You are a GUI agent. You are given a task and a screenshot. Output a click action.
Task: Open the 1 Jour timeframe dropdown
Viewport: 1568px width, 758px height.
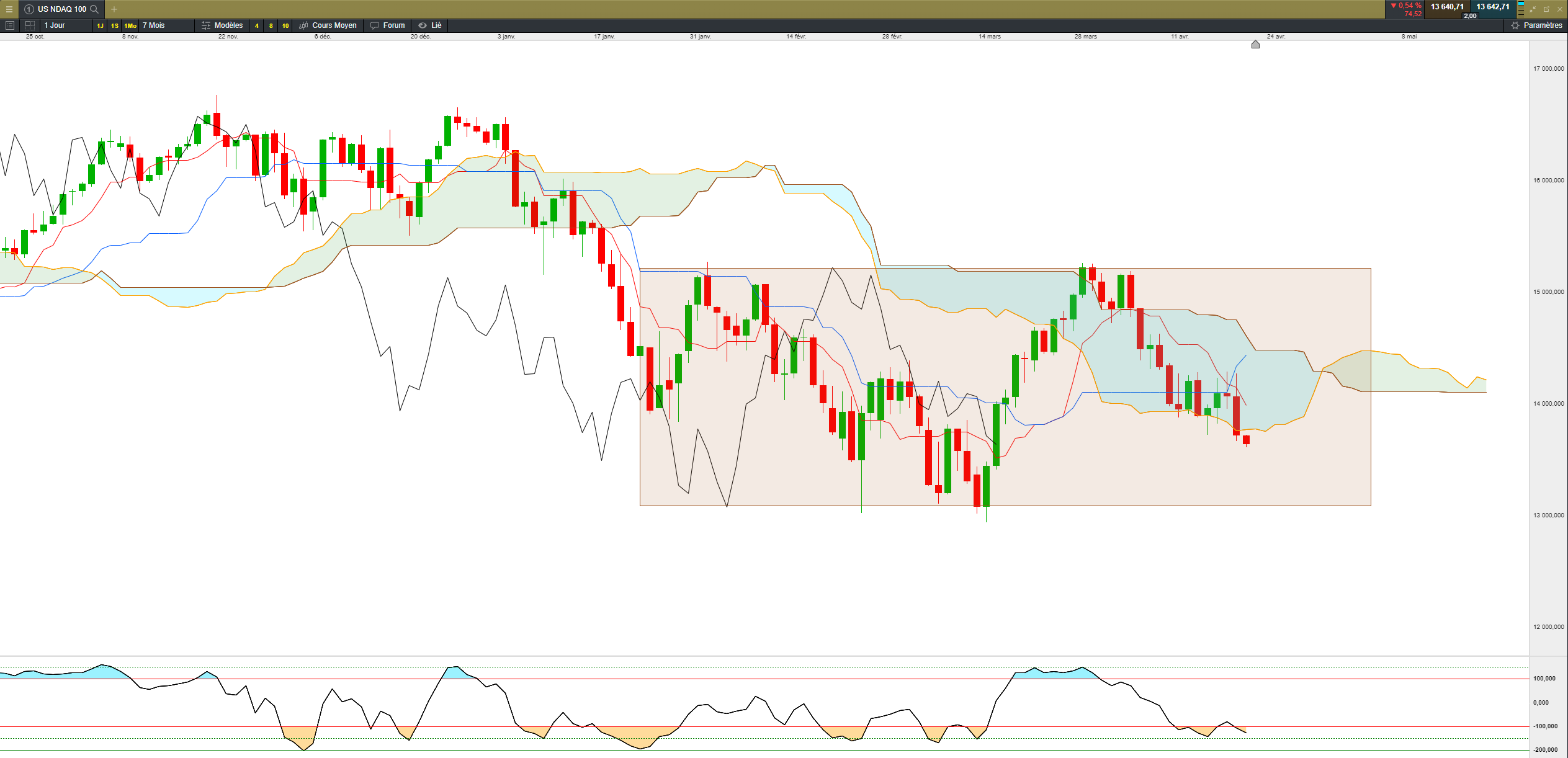click(x=55, y=25)
